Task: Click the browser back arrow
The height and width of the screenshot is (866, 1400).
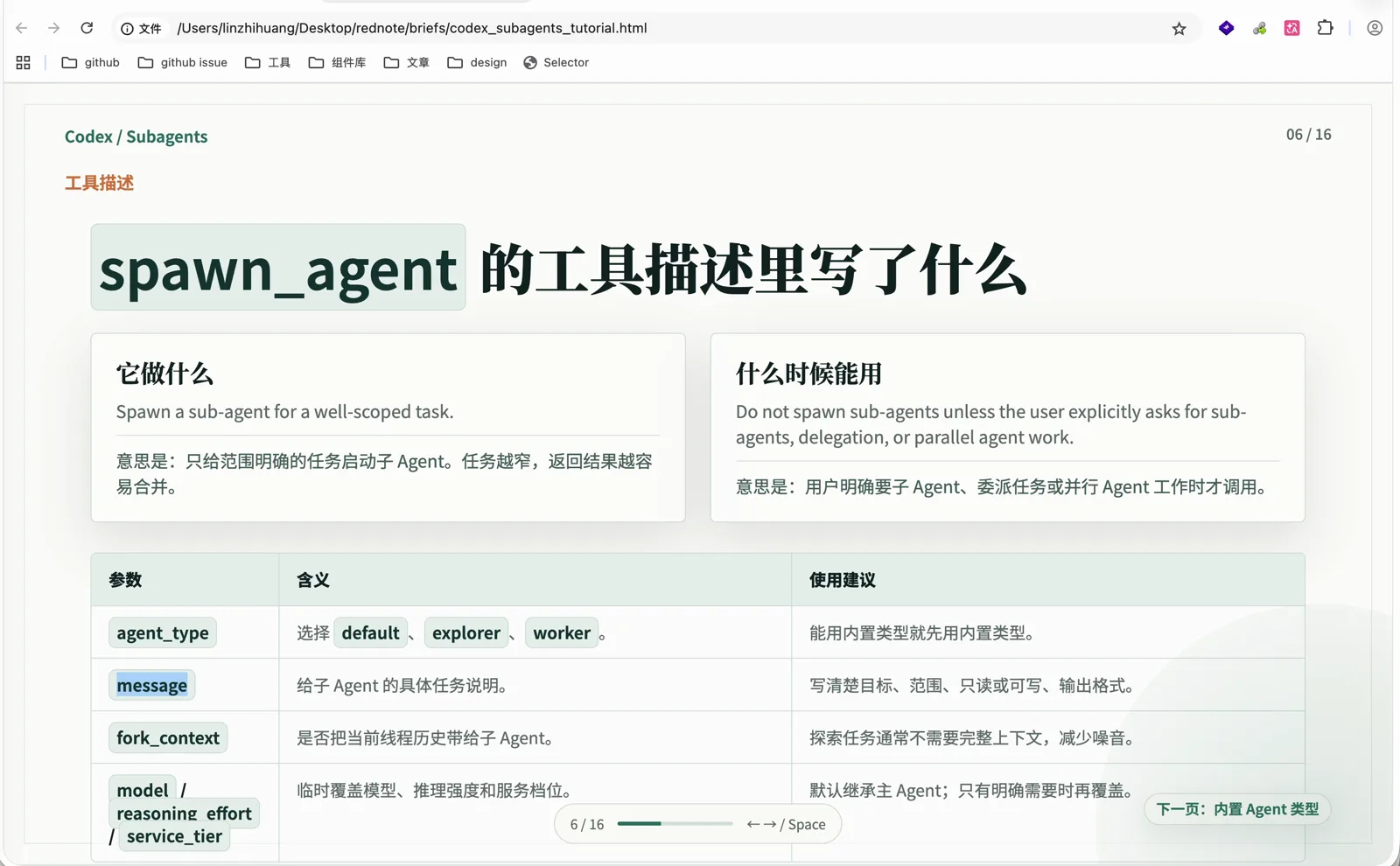Action: tap(22, 28)
